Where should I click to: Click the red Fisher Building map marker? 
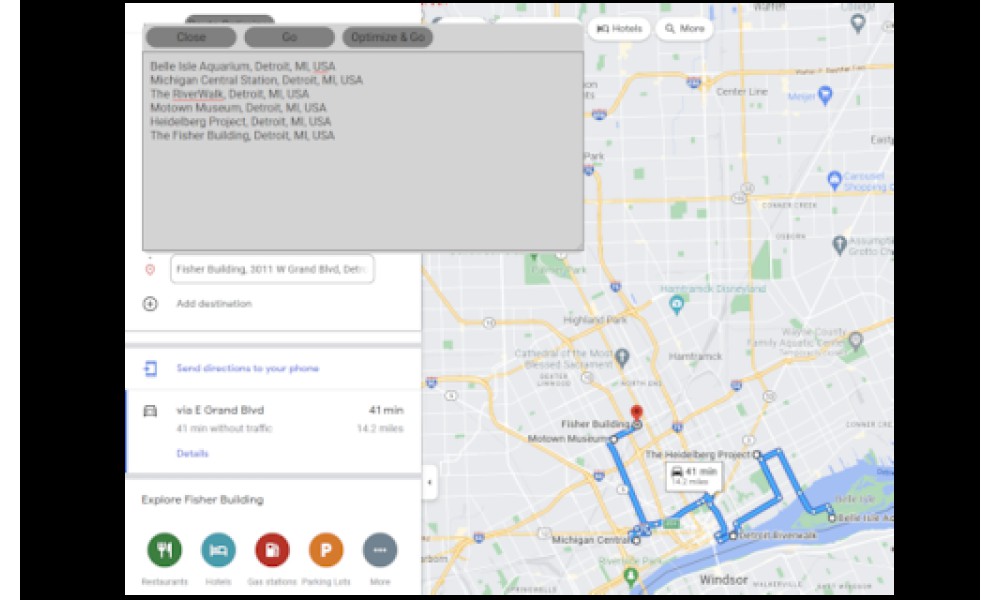point(636,414)
